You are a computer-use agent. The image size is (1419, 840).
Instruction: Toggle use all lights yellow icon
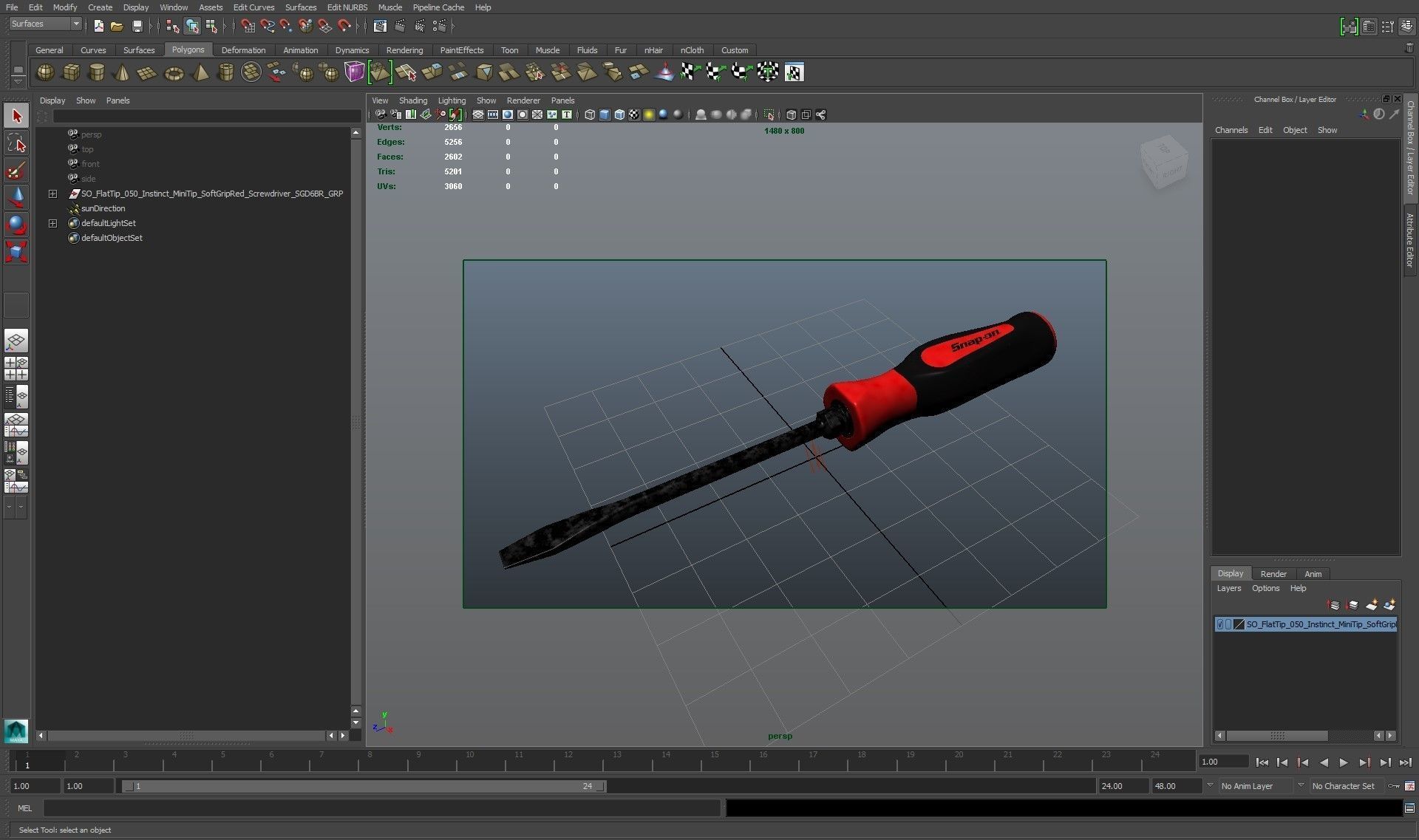pos(649,115)
